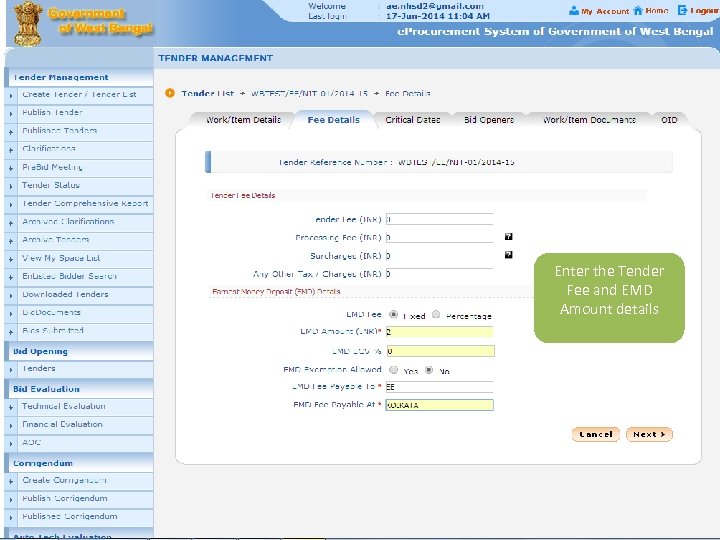Click the Surcharges help icon
Image resolution: width=720 pixels, height=540 pixels.
508,255
